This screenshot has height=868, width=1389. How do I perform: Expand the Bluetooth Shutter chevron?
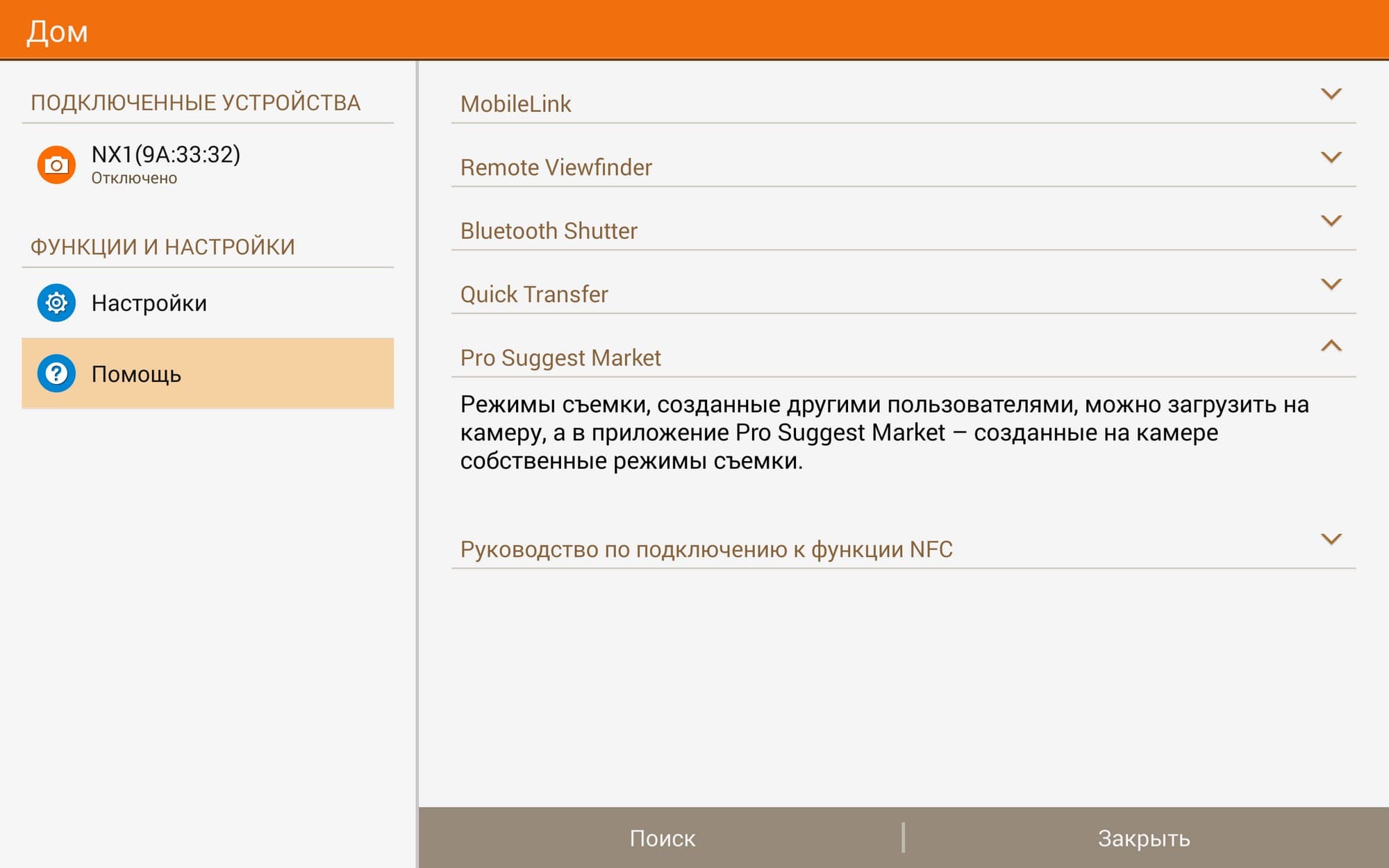(1331, 221)
